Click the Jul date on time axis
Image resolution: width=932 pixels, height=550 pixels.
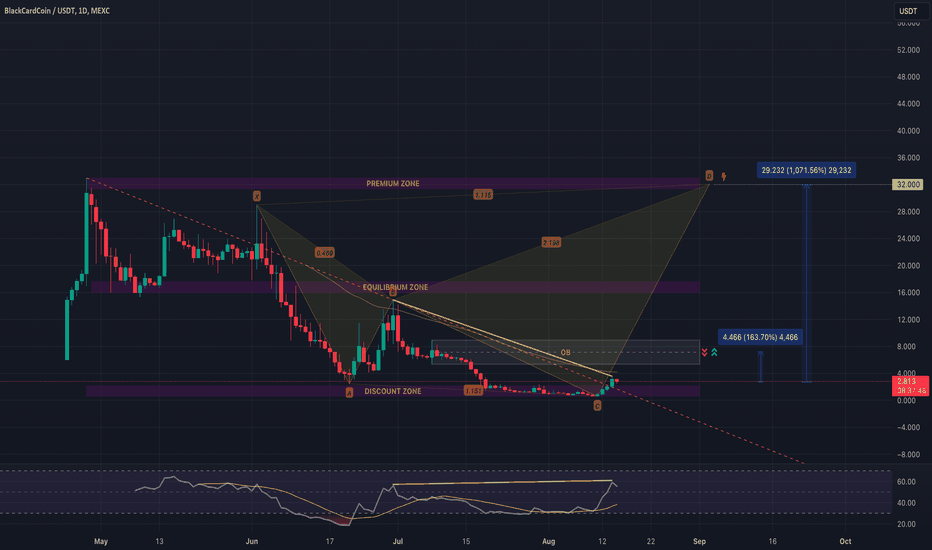[x=398, y=541]
